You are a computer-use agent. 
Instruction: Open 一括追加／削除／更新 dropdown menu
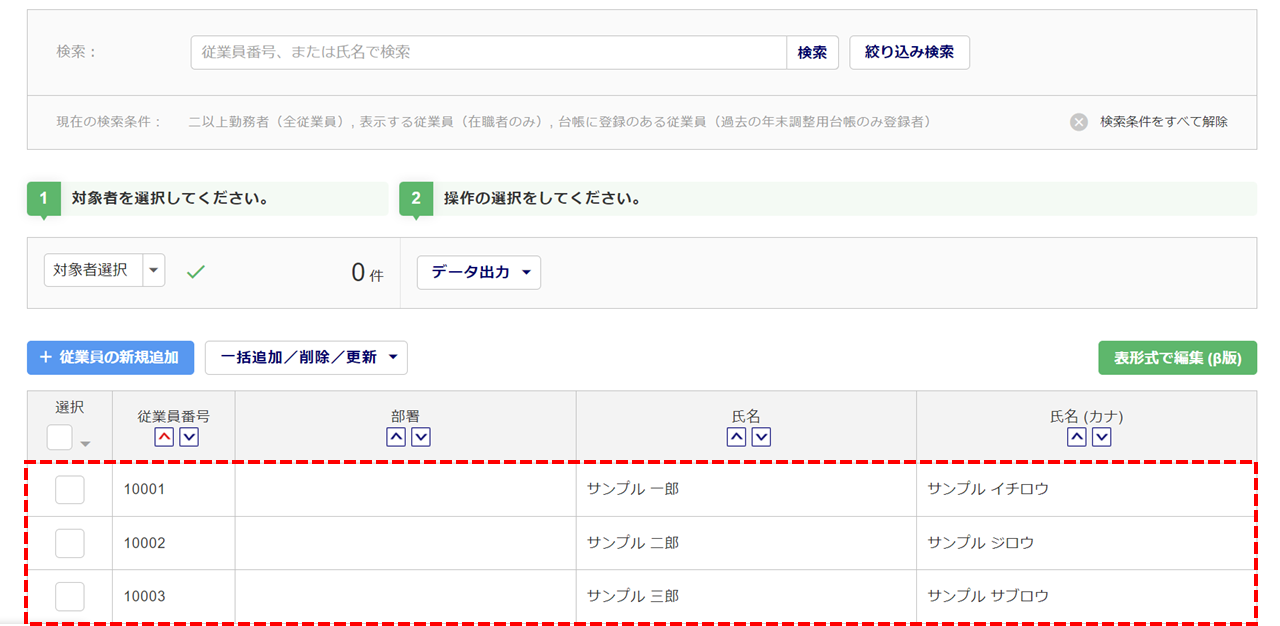[306, 357]
